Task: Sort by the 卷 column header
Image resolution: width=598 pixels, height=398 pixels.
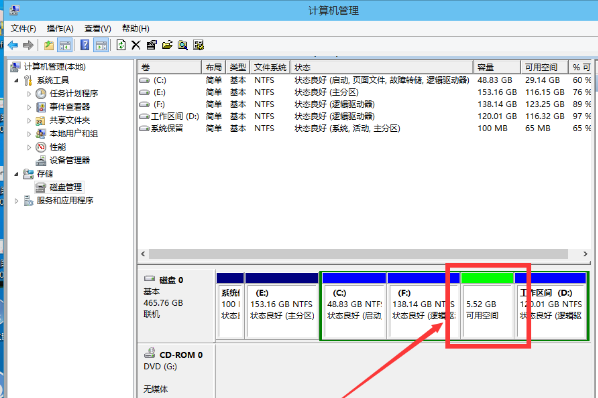Action: (170, 67)
